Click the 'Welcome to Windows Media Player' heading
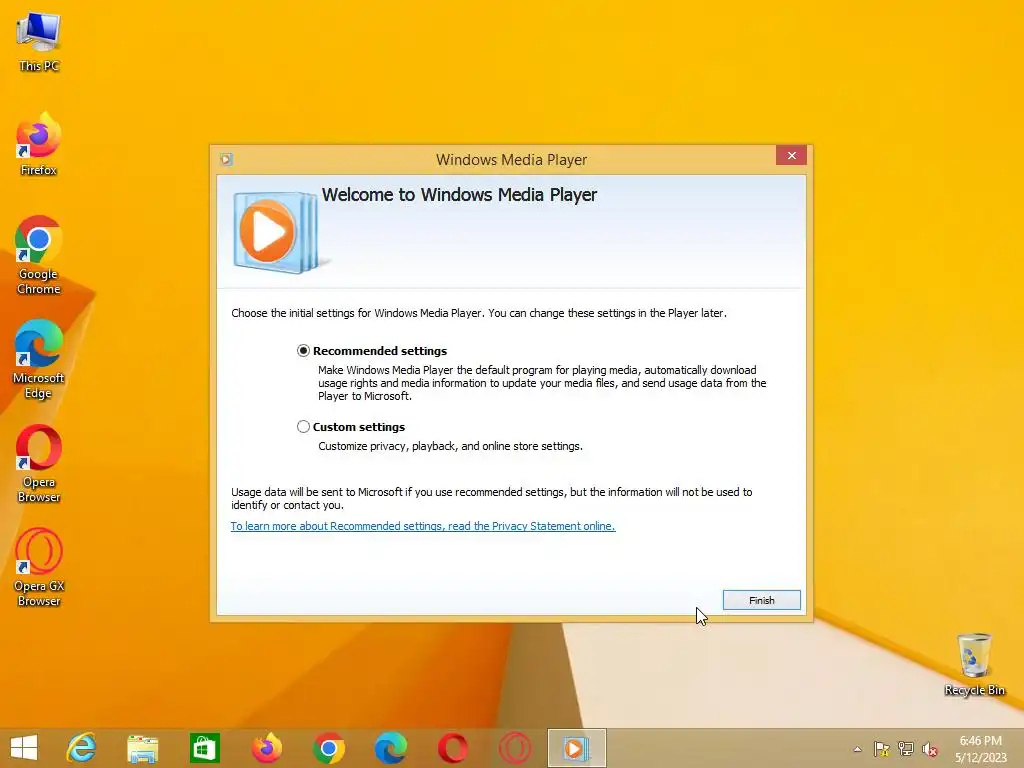Viewport: 1024px width, 768px height. [x=459, y=195]
